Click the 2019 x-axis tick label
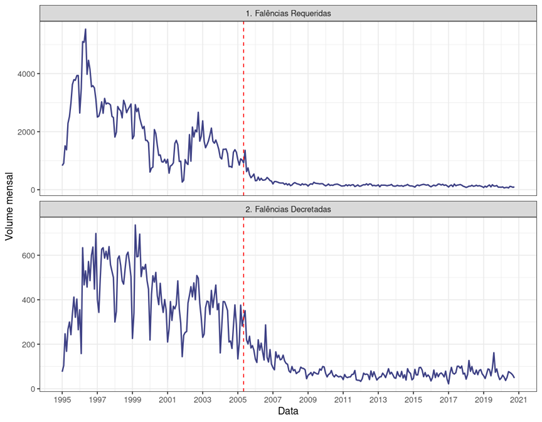Image resolution: width=542 pixels, height=422 pixels. point(483,400)
